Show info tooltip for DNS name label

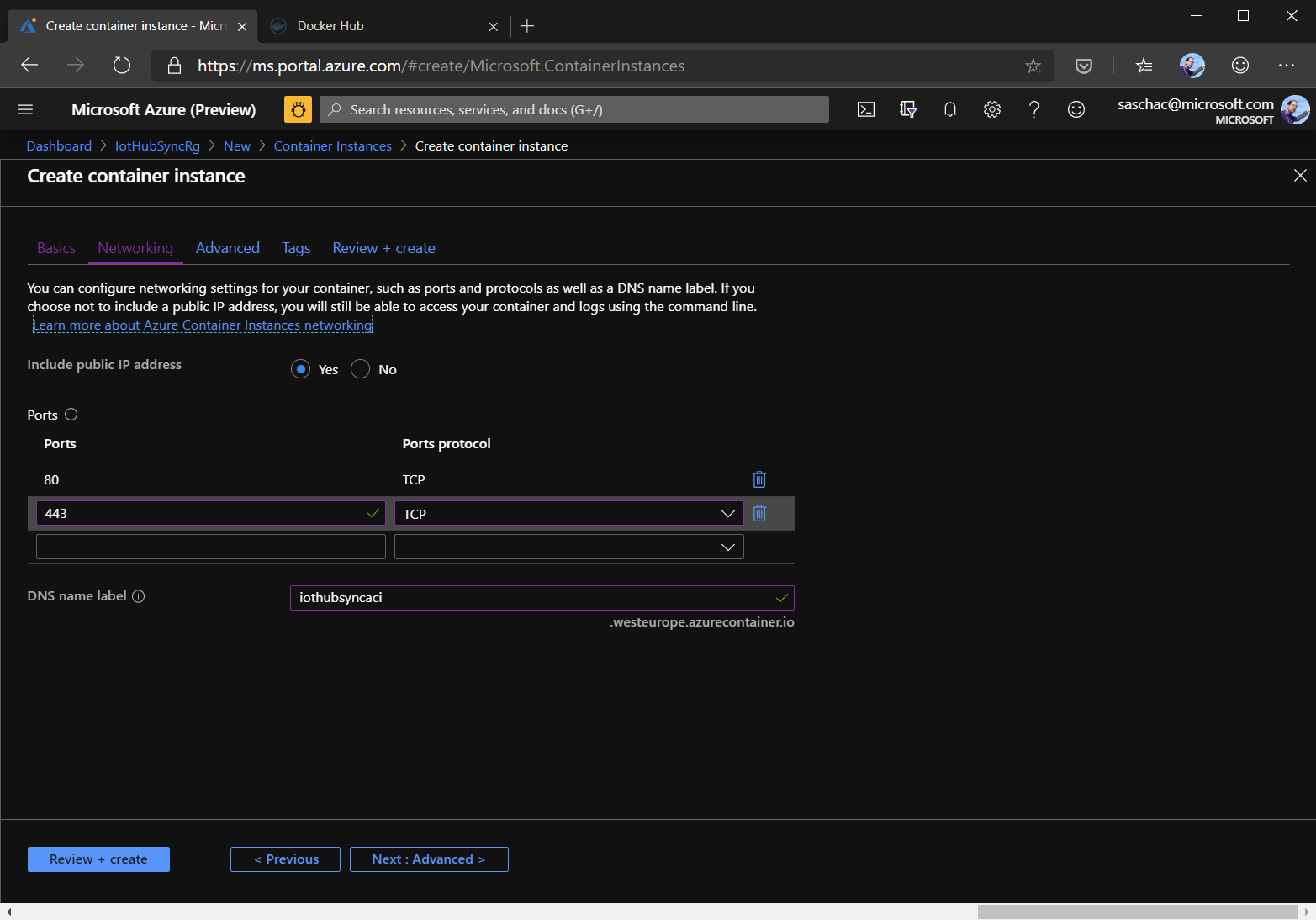pos(139,595)
